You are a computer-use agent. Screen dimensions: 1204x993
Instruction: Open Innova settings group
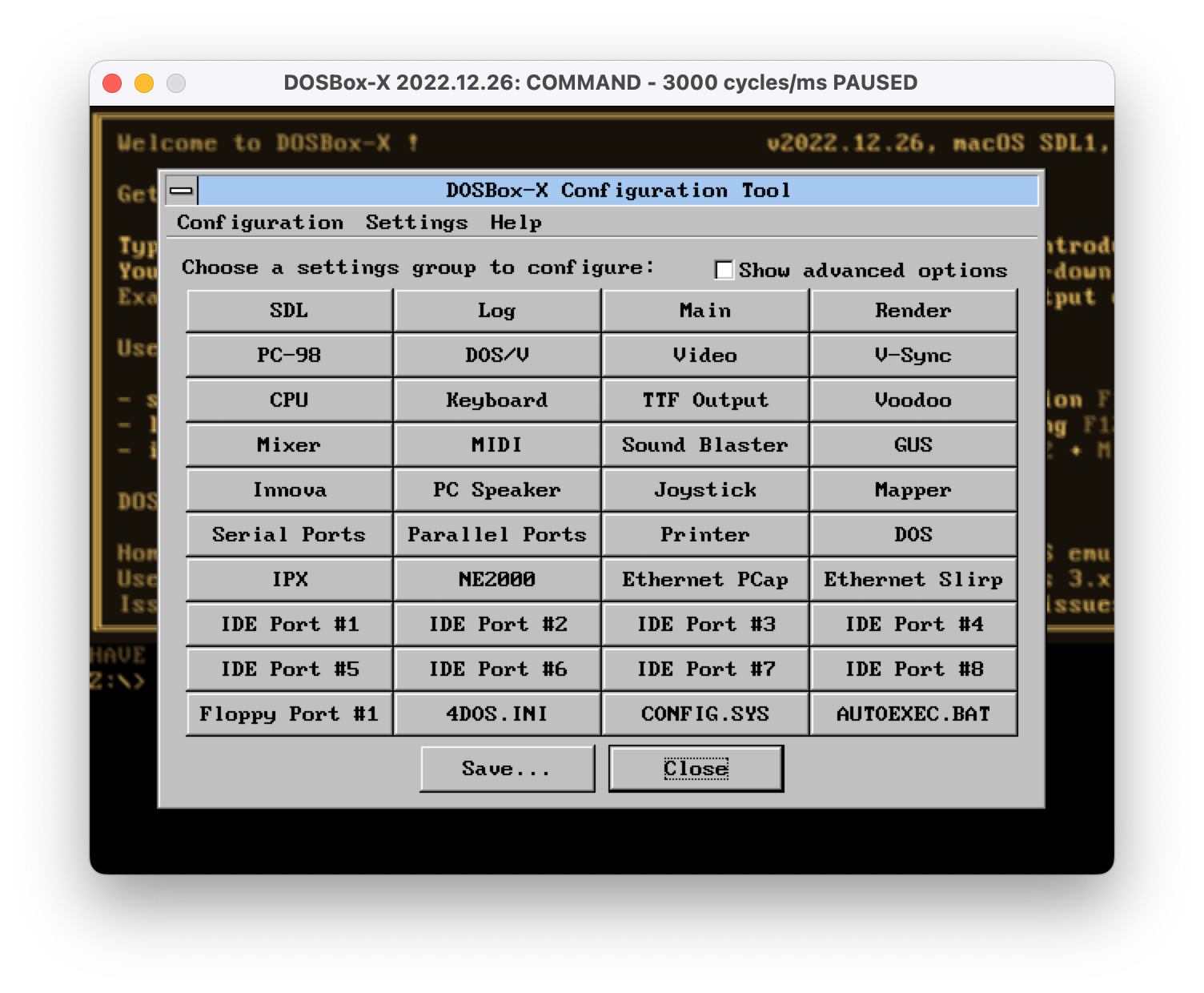[x=289, y=490]
